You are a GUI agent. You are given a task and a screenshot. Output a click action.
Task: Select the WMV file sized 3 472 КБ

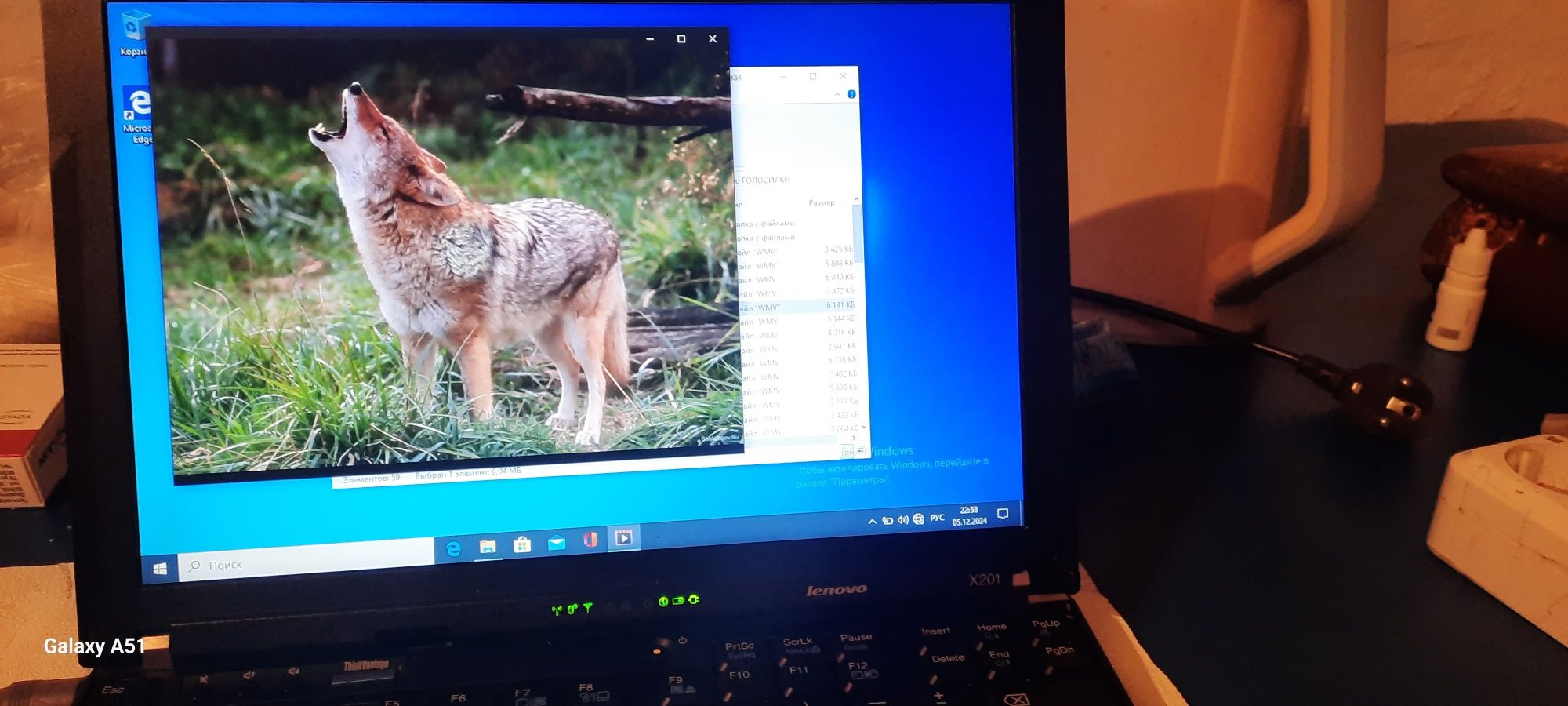796,293
